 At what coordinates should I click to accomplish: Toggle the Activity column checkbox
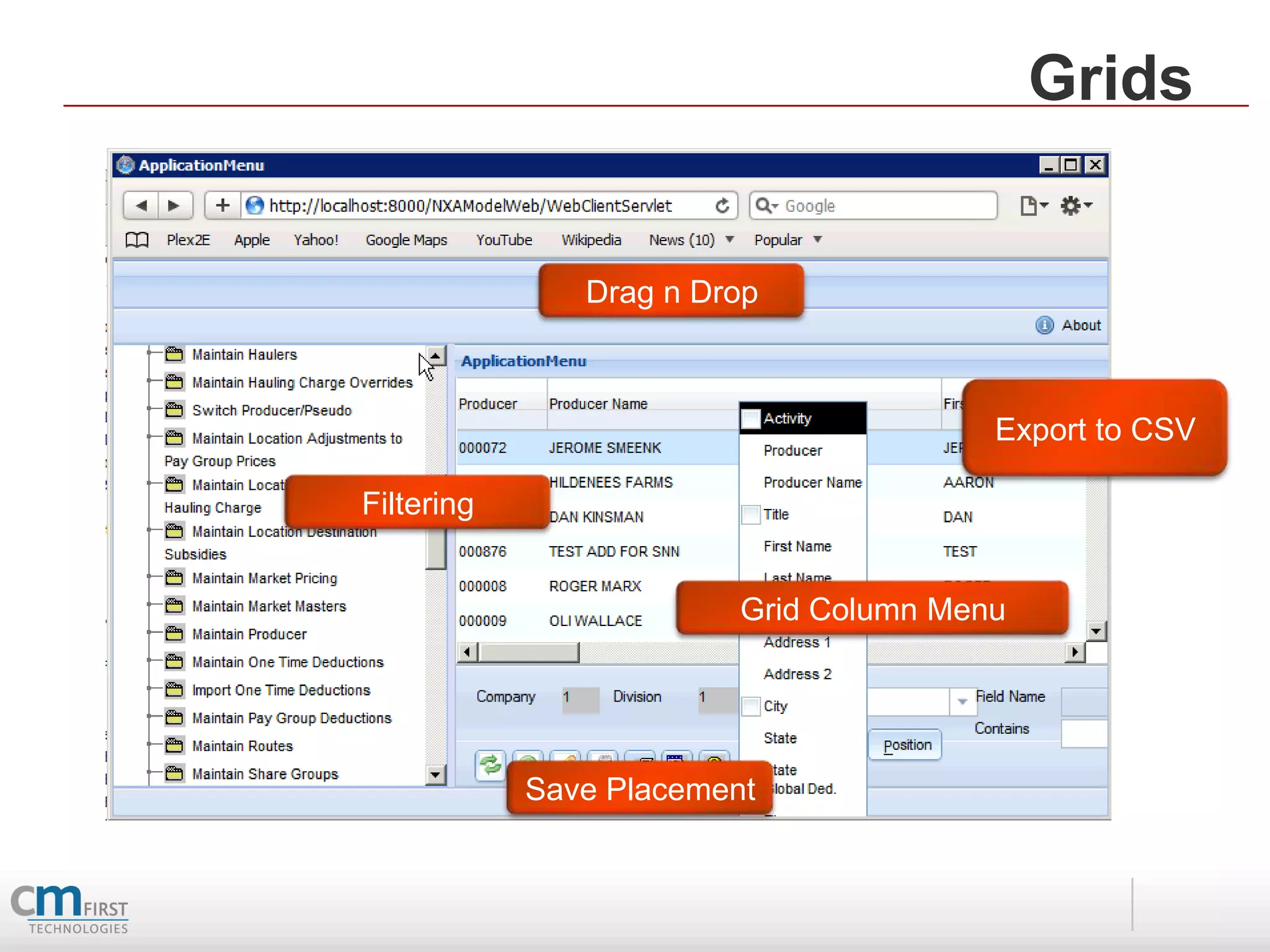pyautogui.click(x=751, y=419)
